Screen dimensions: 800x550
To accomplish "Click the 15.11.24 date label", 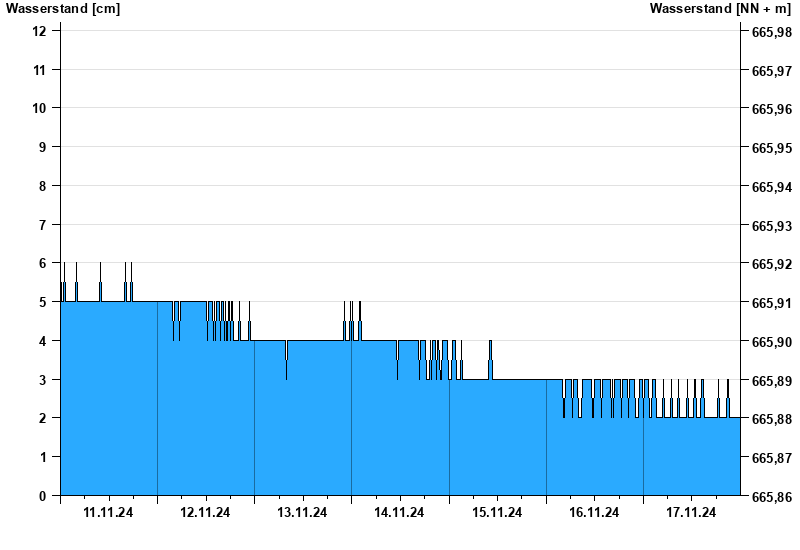I will (497, 513).
